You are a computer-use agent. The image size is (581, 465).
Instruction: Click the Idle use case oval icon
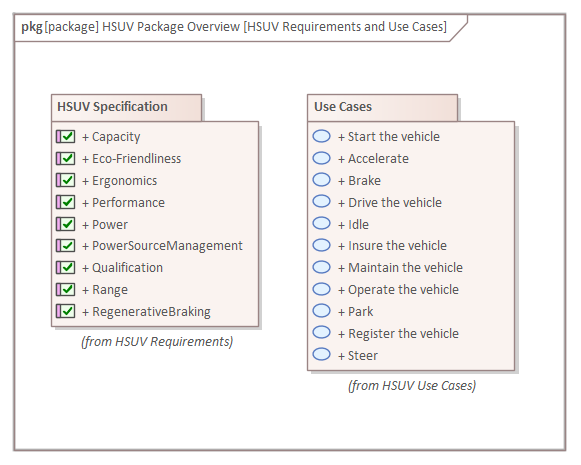(321, 223)
